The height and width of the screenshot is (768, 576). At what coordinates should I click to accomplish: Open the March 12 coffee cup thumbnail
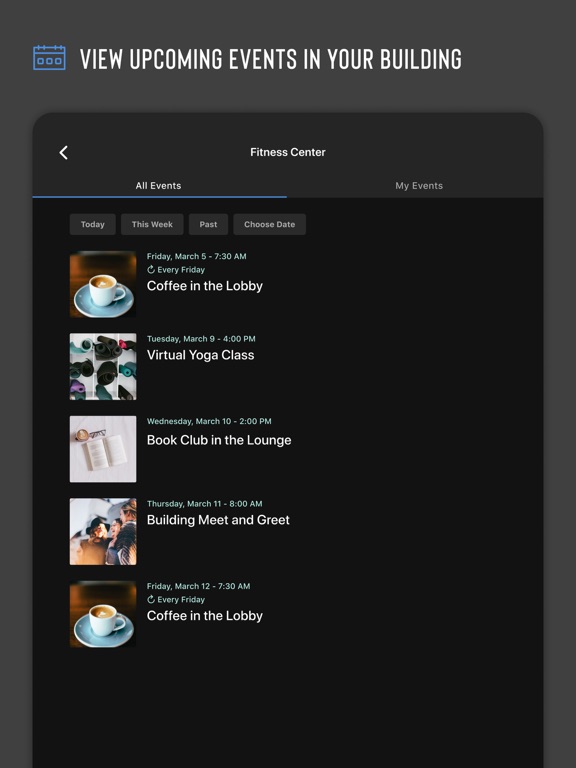pyautogui.click(x=103, y=614)
